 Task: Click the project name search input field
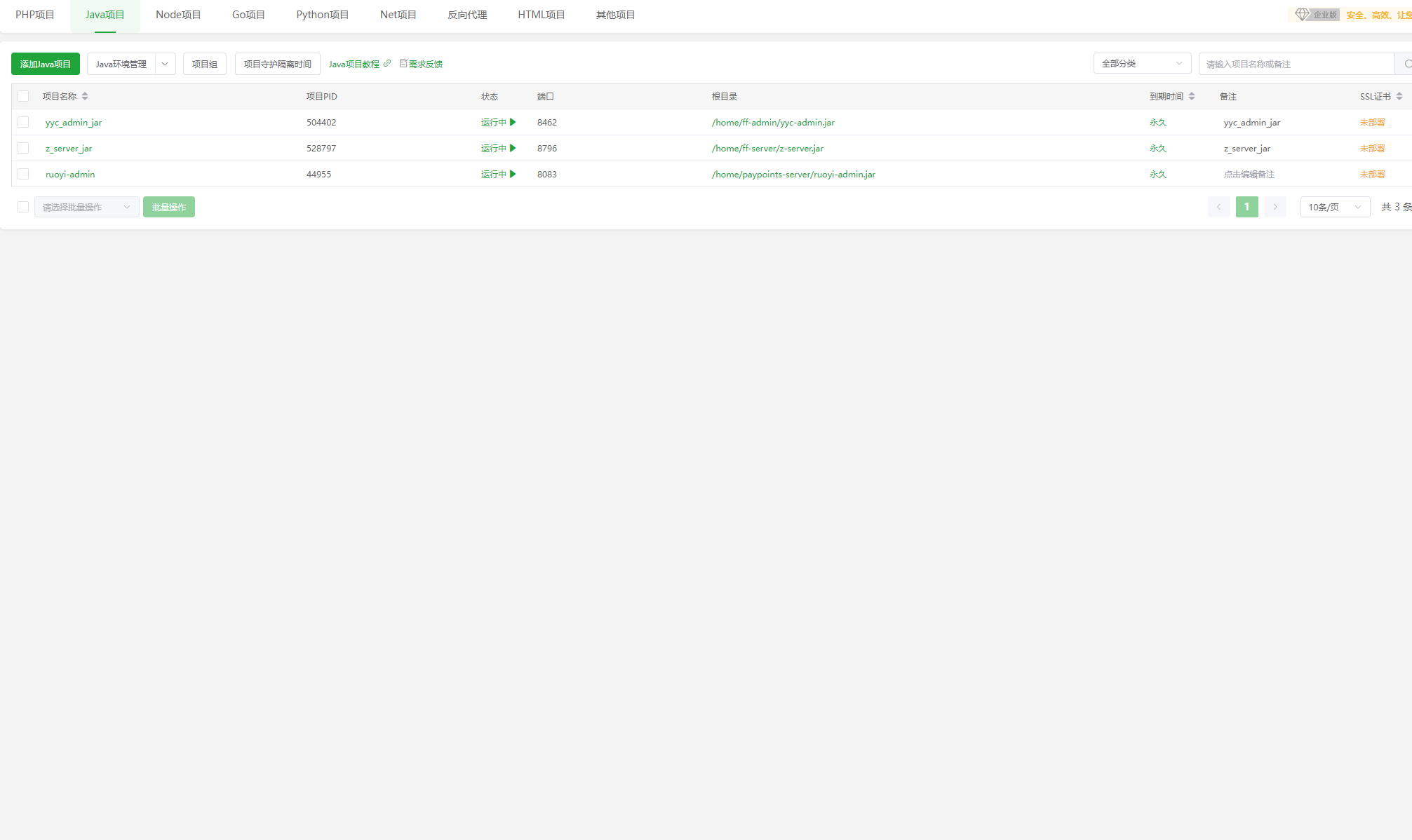[x=1296, y=64]
